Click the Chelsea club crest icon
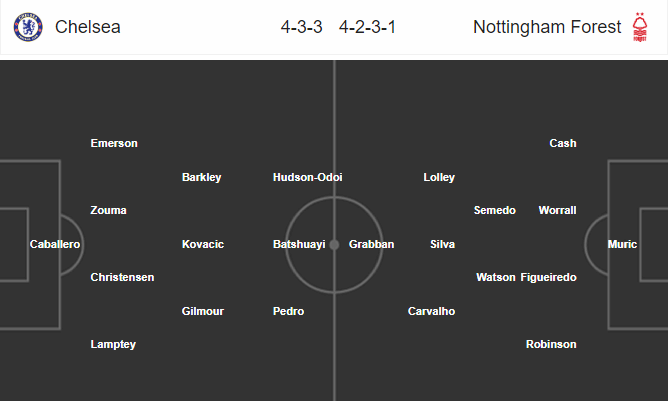The height and width of the screenshot is (401, 668). [28, 27]
